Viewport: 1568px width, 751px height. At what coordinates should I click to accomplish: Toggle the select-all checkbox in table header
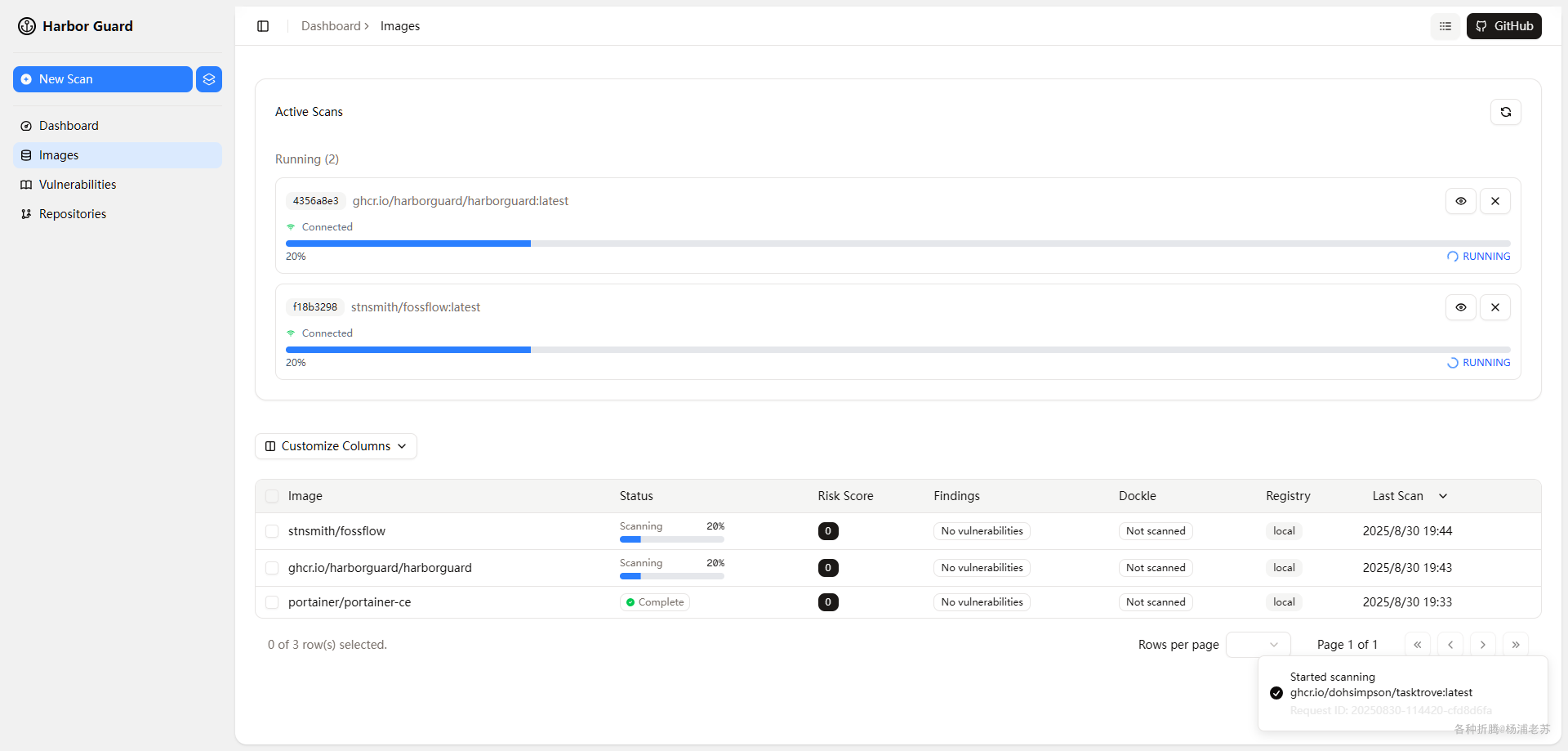pos(272,496)
